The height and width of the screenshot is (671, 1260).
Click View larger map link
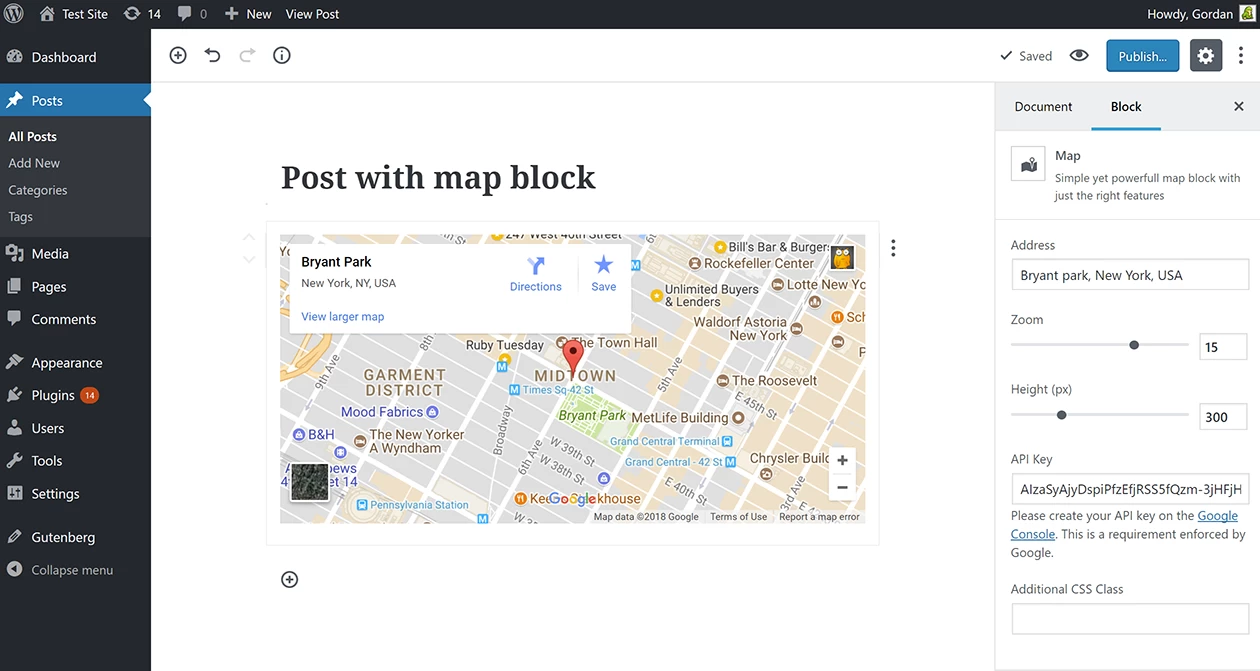click(343, 317)
